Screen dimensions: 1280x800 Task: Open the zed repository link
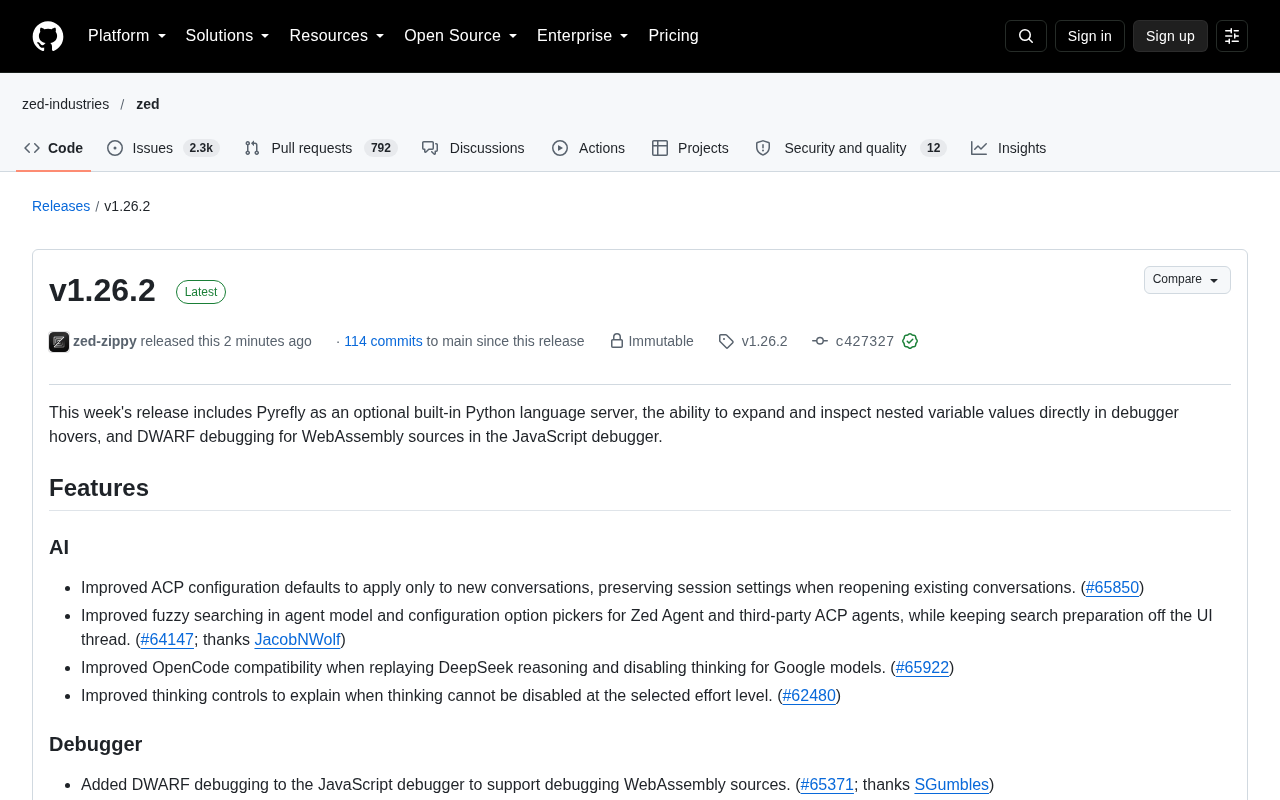click(x=148, y=104)
